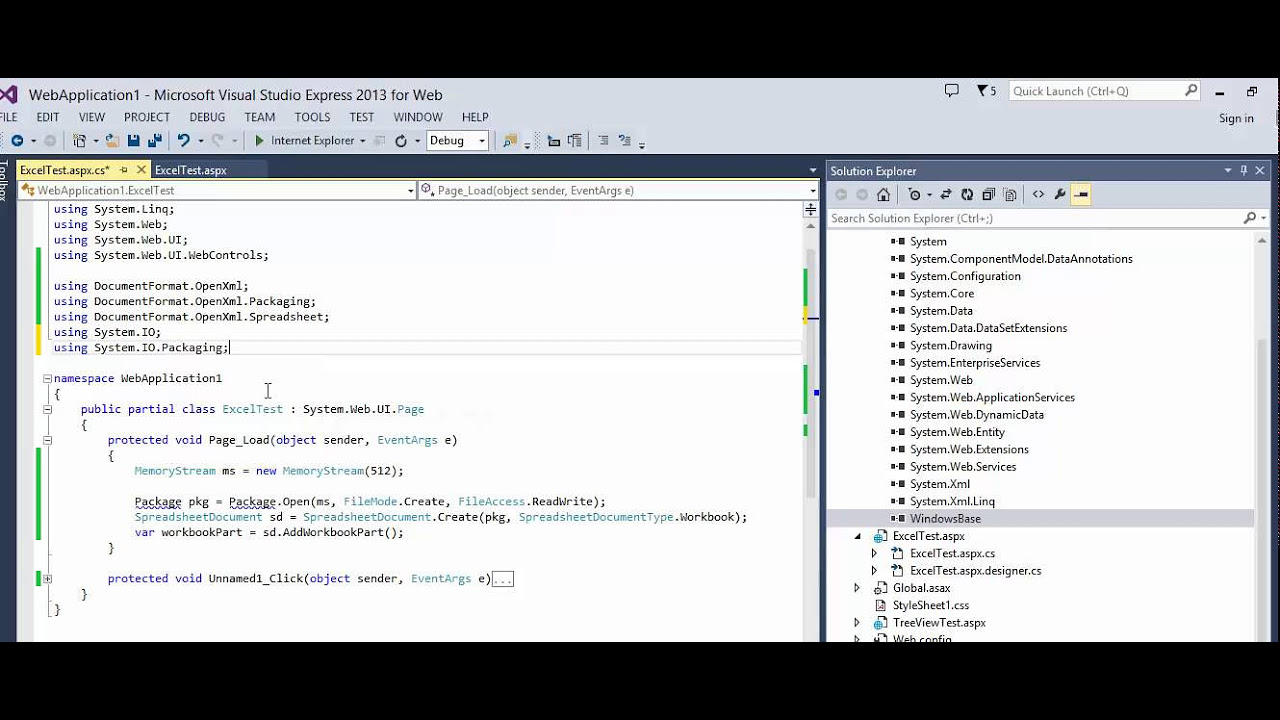Click Collapse All icon in Solution Explorer
The width and height of the screenshot is (1280, 720).
pyautogui.click(x=988, y=195)
